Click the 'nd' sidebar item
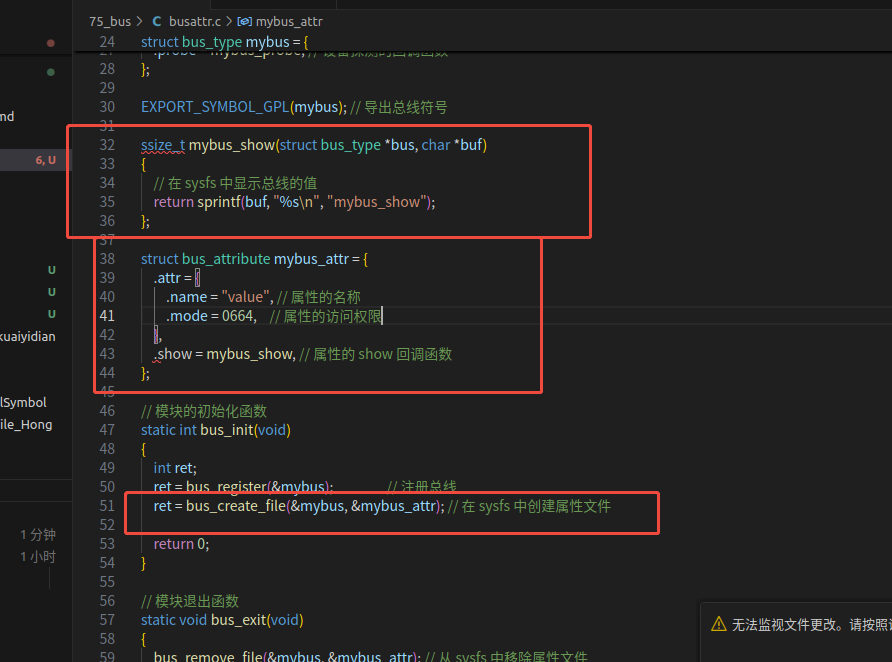 pyautogui.click(x=7, y=117)
